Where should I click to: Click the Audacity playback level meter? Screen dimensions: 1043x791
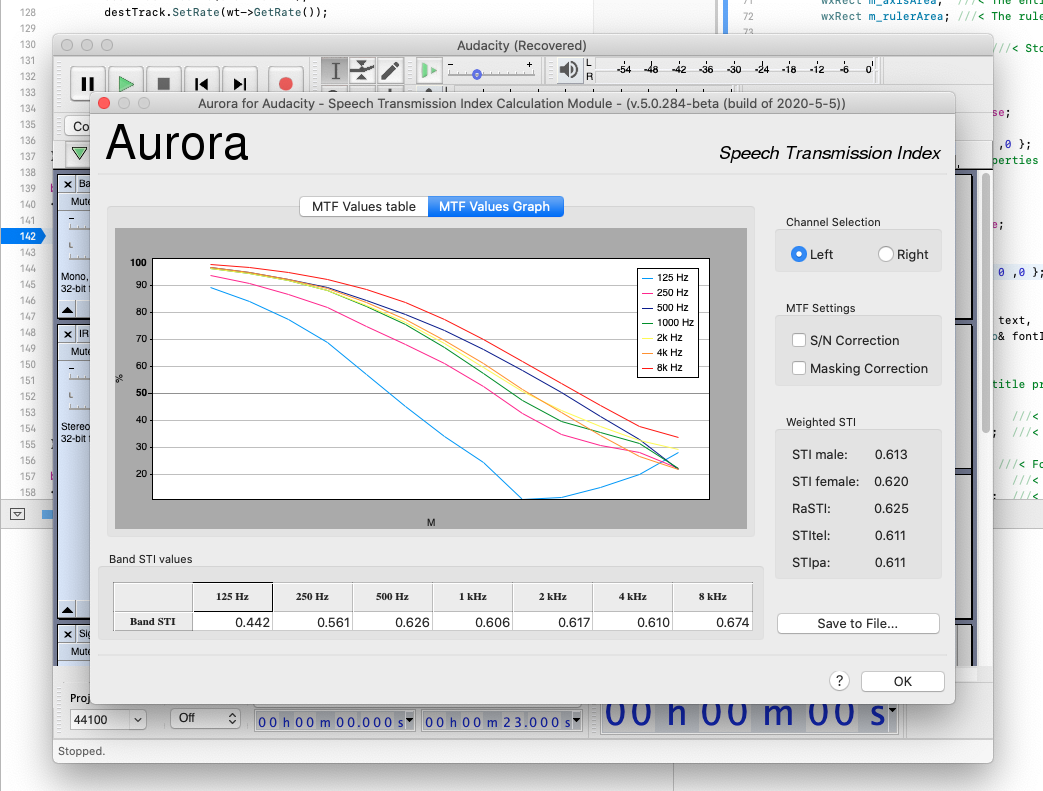[732, 69]
